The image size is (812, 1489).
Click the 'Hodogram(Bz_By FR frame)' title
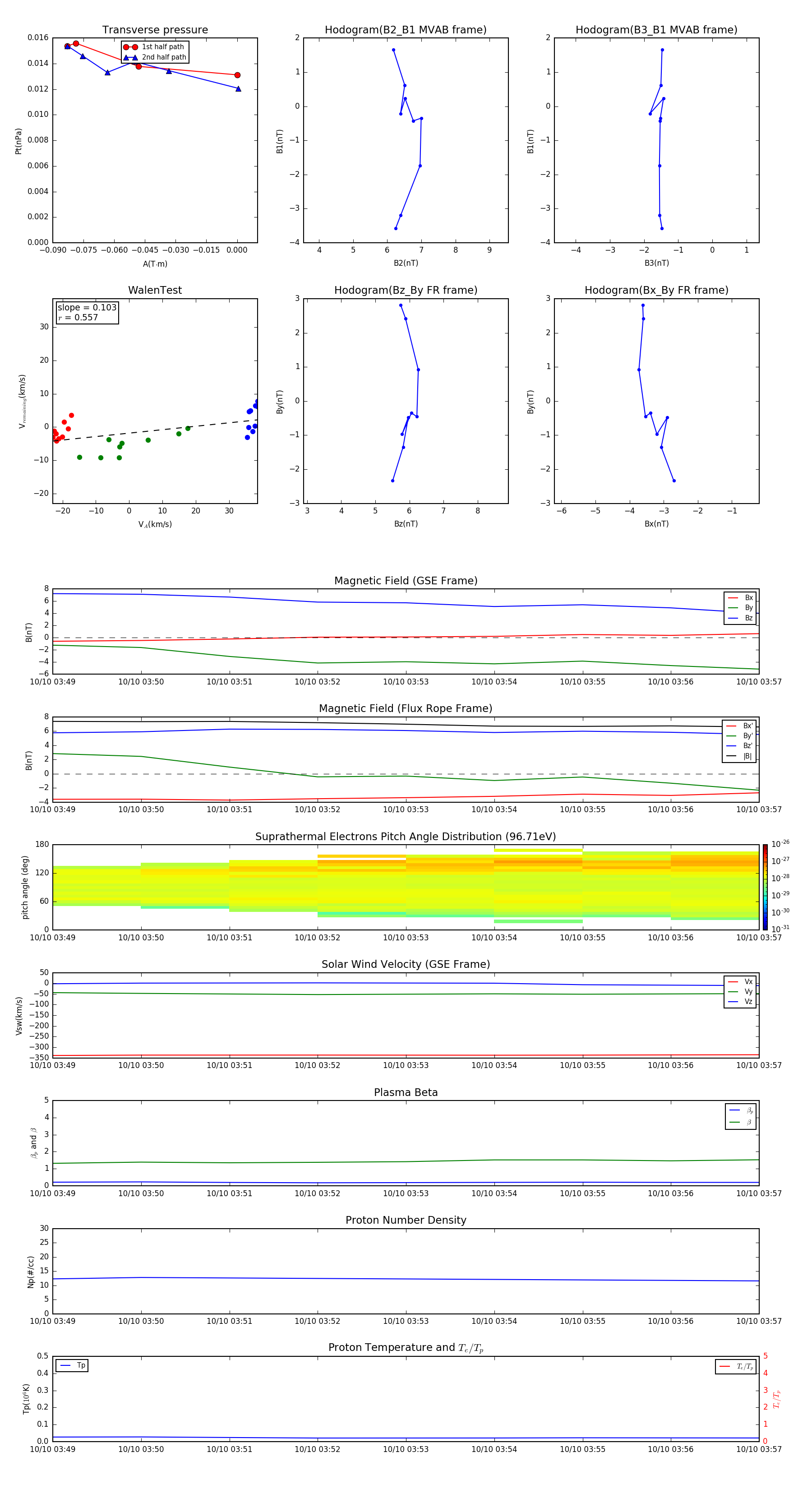406,290
